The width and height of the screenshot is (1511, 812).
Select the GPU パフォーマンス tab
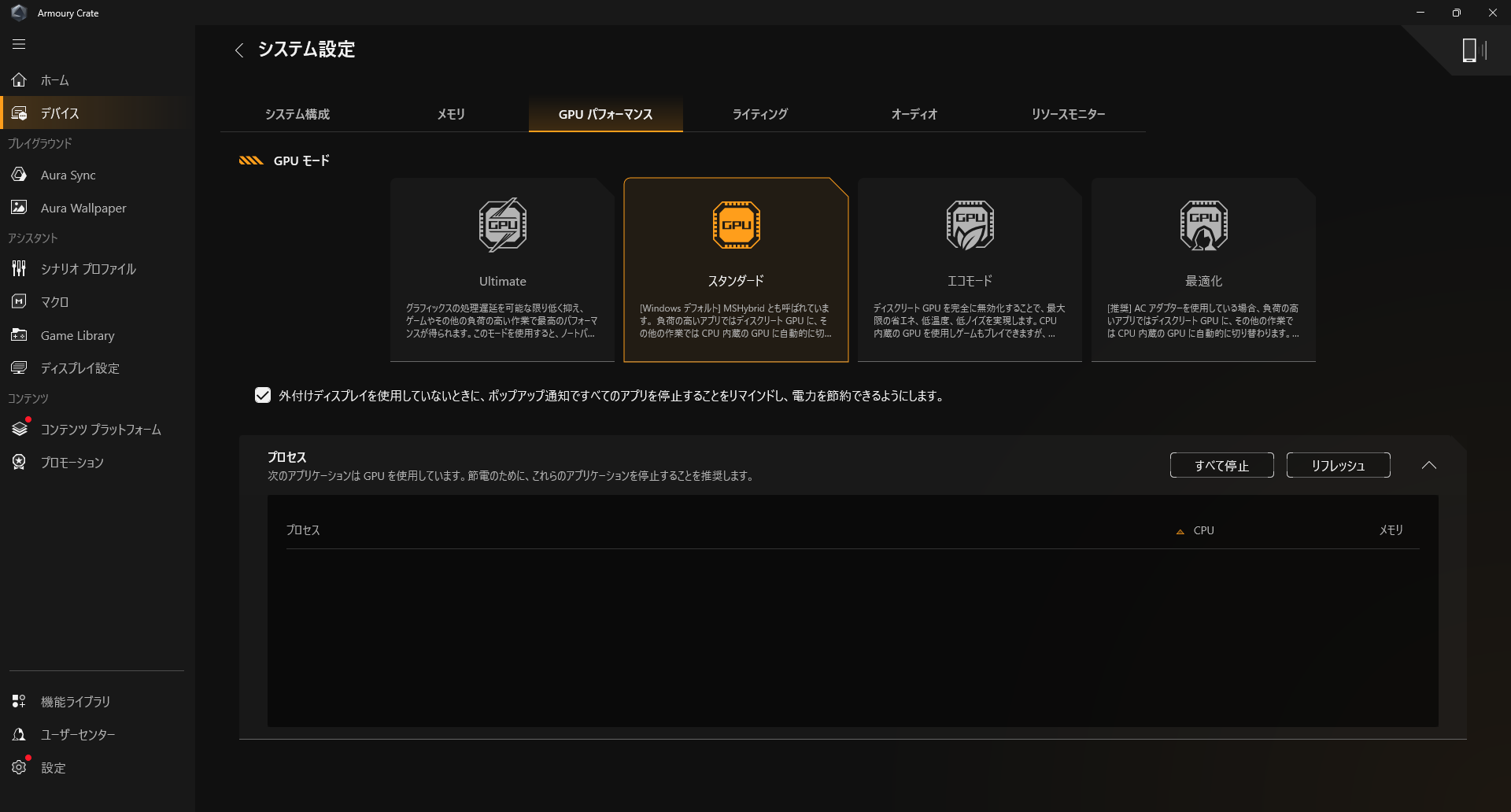click(606, 114)
